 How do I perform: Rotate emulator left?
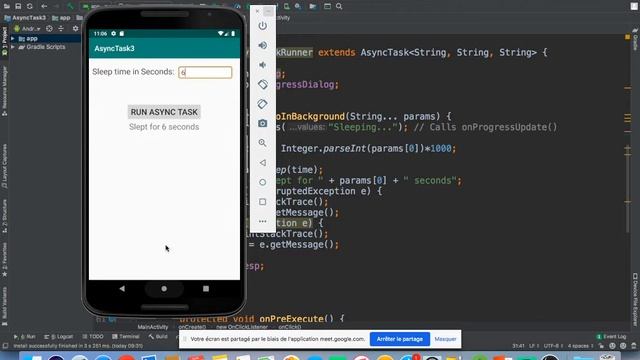[262, 84]
